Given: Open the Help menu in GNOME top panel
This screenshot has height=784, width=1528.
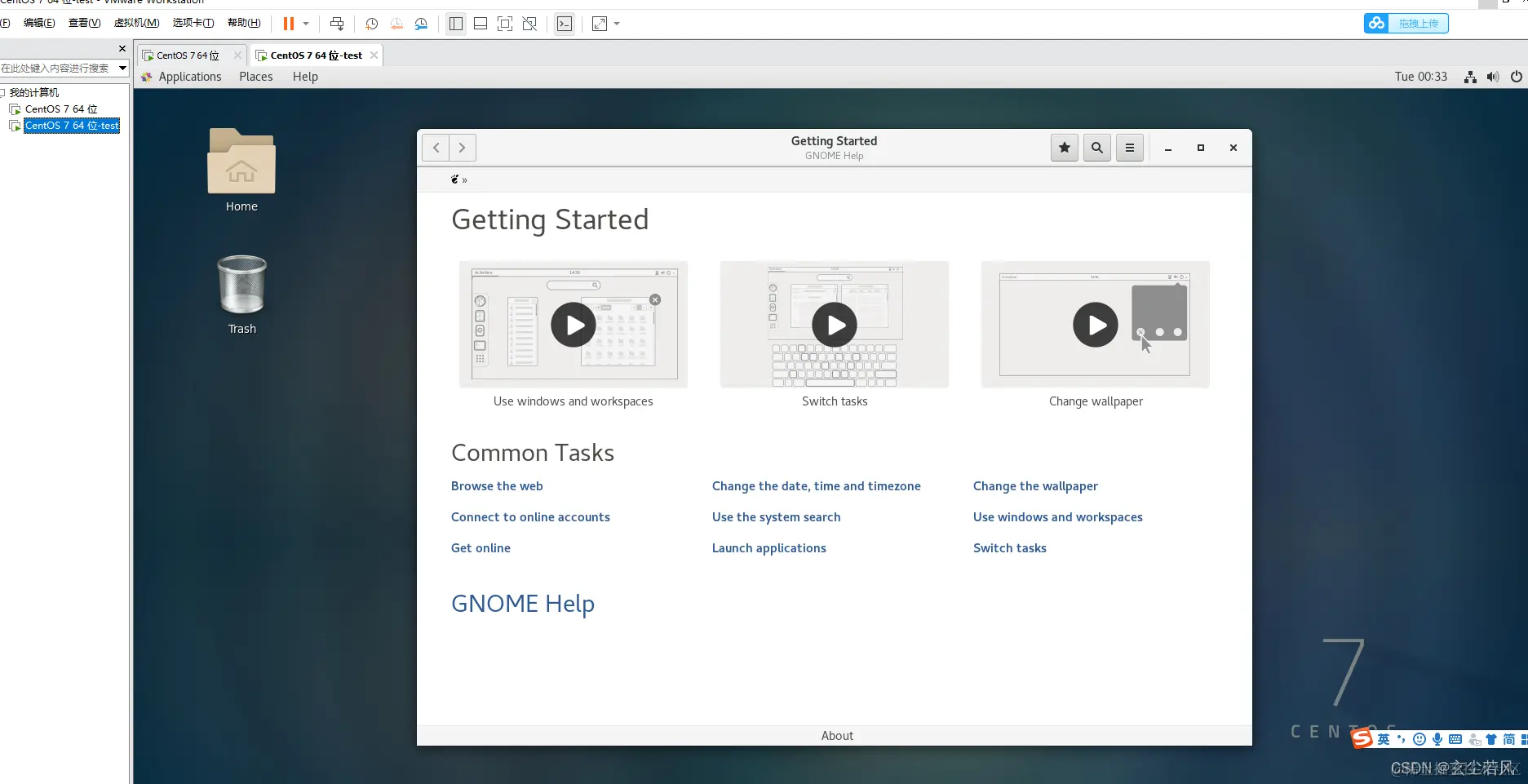Looking at the screenshot, I should pos(305,77).
